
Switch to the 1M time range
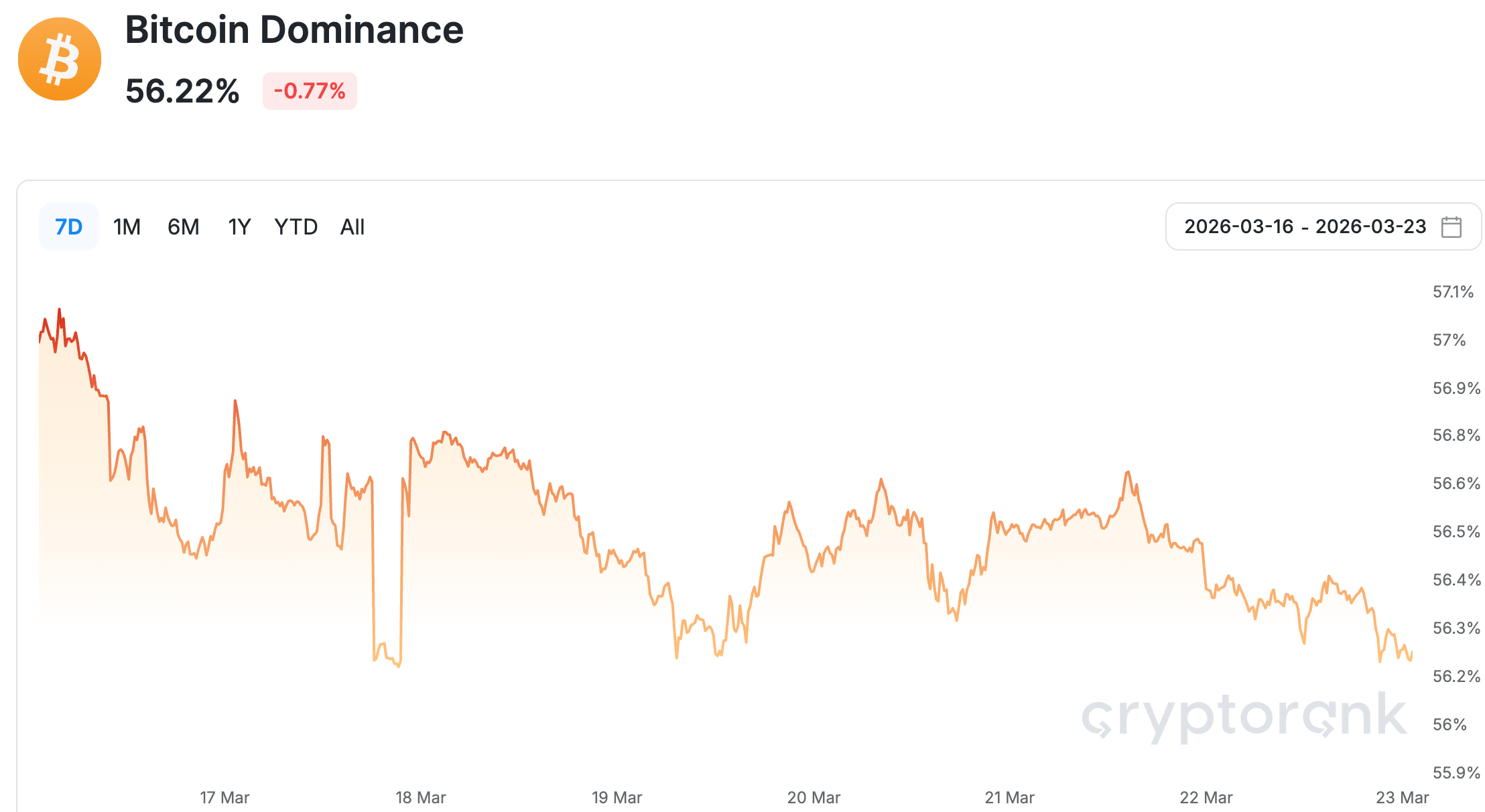click(x=127, y=227)
